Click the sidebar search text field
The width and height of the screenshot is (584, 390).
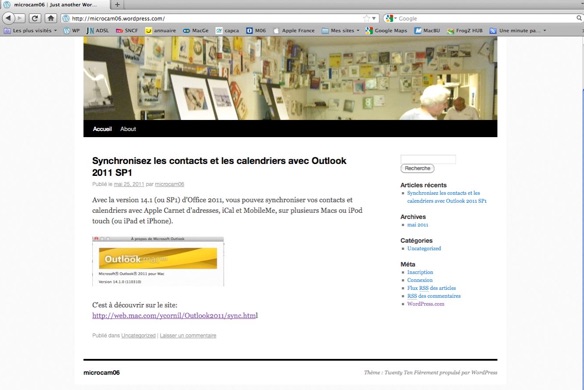[428, 159]
